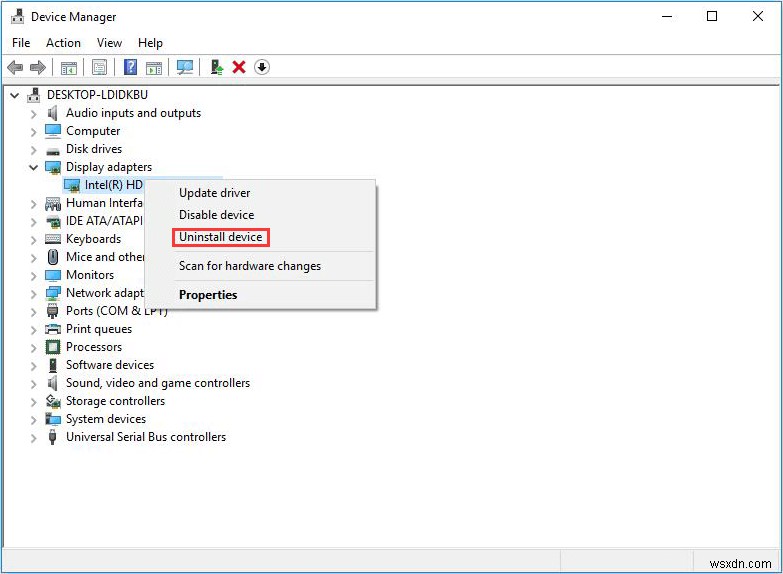
Task: Select the Intel(R) HD adapter entry
Action: pos(114,185)
